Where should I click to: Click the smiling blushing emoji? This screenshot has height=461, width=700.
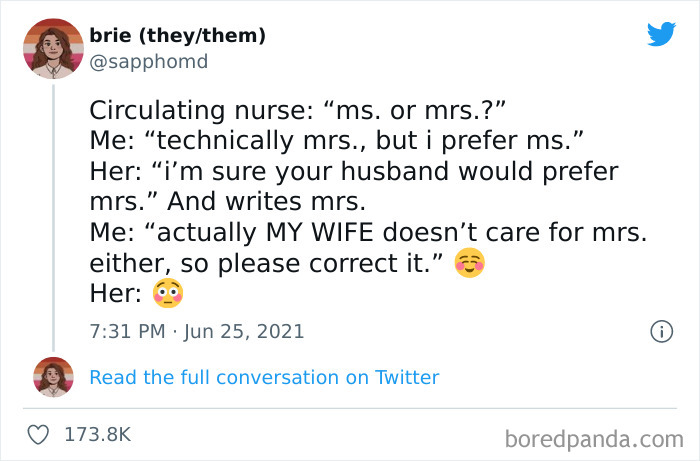click(469, 263)
